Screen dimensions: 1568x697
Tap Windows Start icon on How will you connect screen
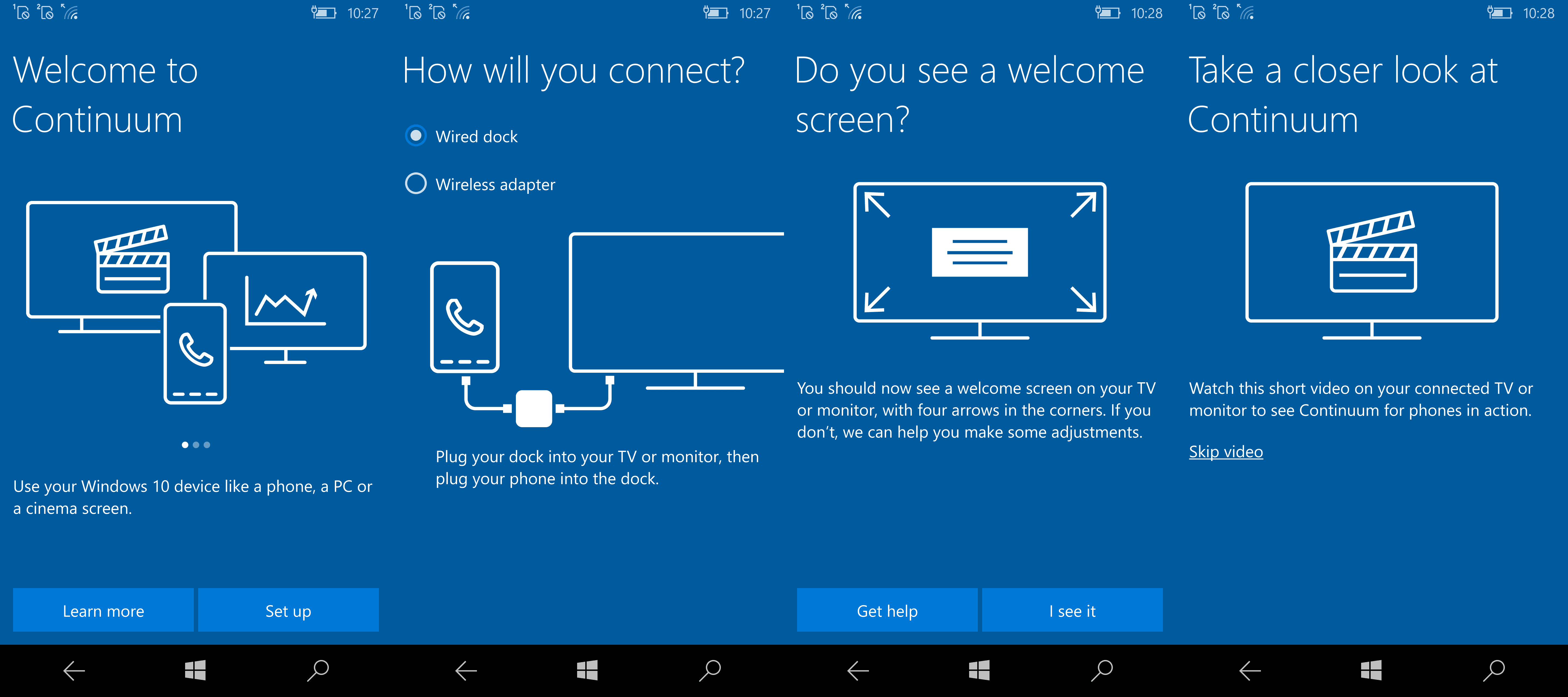click(x=587, y=670)
